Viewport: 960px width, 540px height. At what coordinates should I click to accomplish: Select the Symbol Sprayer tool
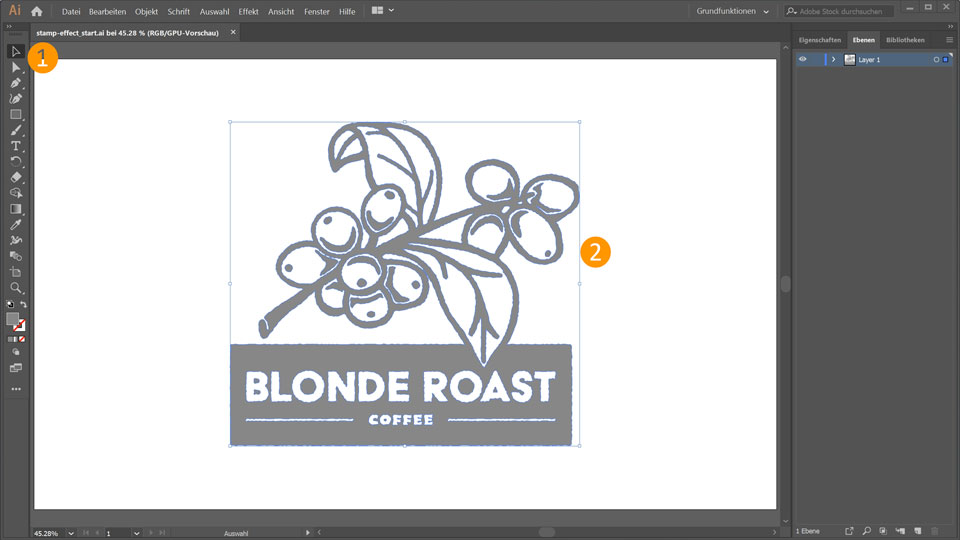(16, 241)
